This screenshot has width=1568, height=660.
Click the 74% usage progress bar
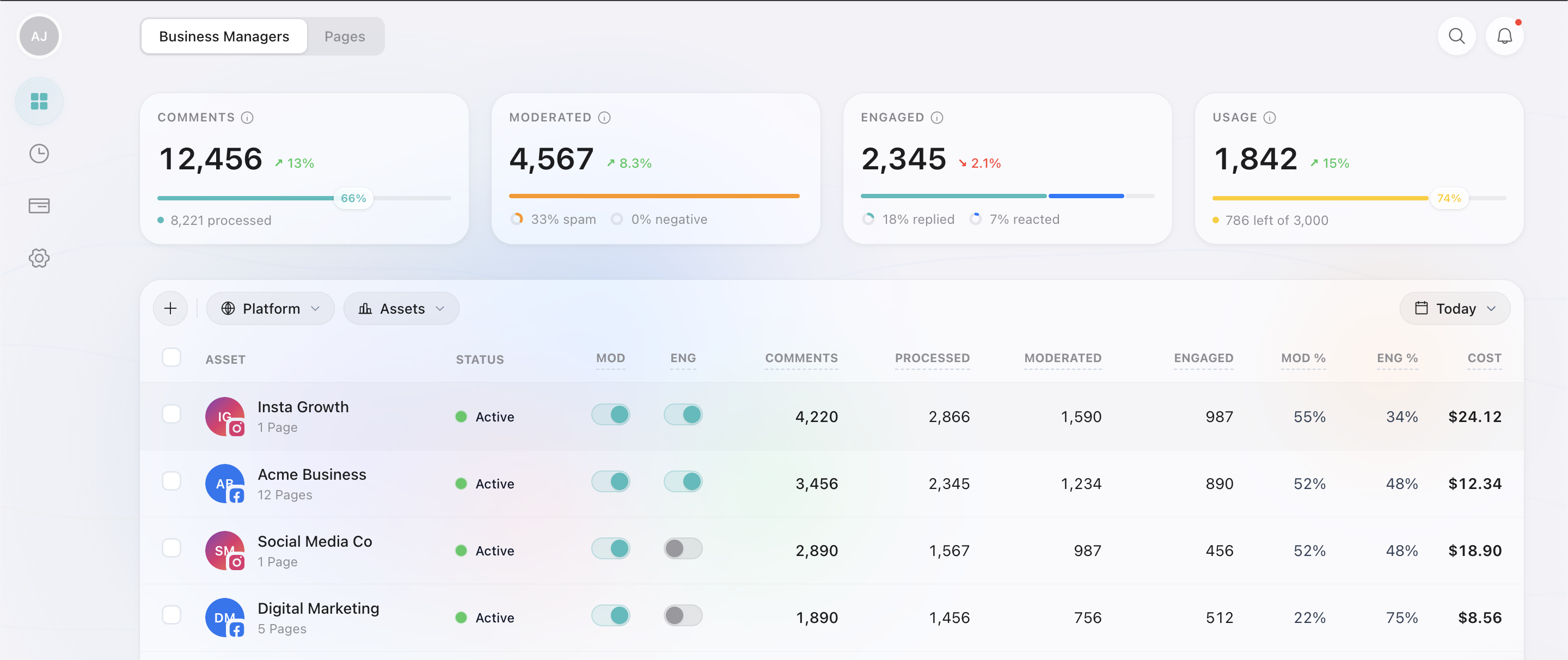[1449, 198]
